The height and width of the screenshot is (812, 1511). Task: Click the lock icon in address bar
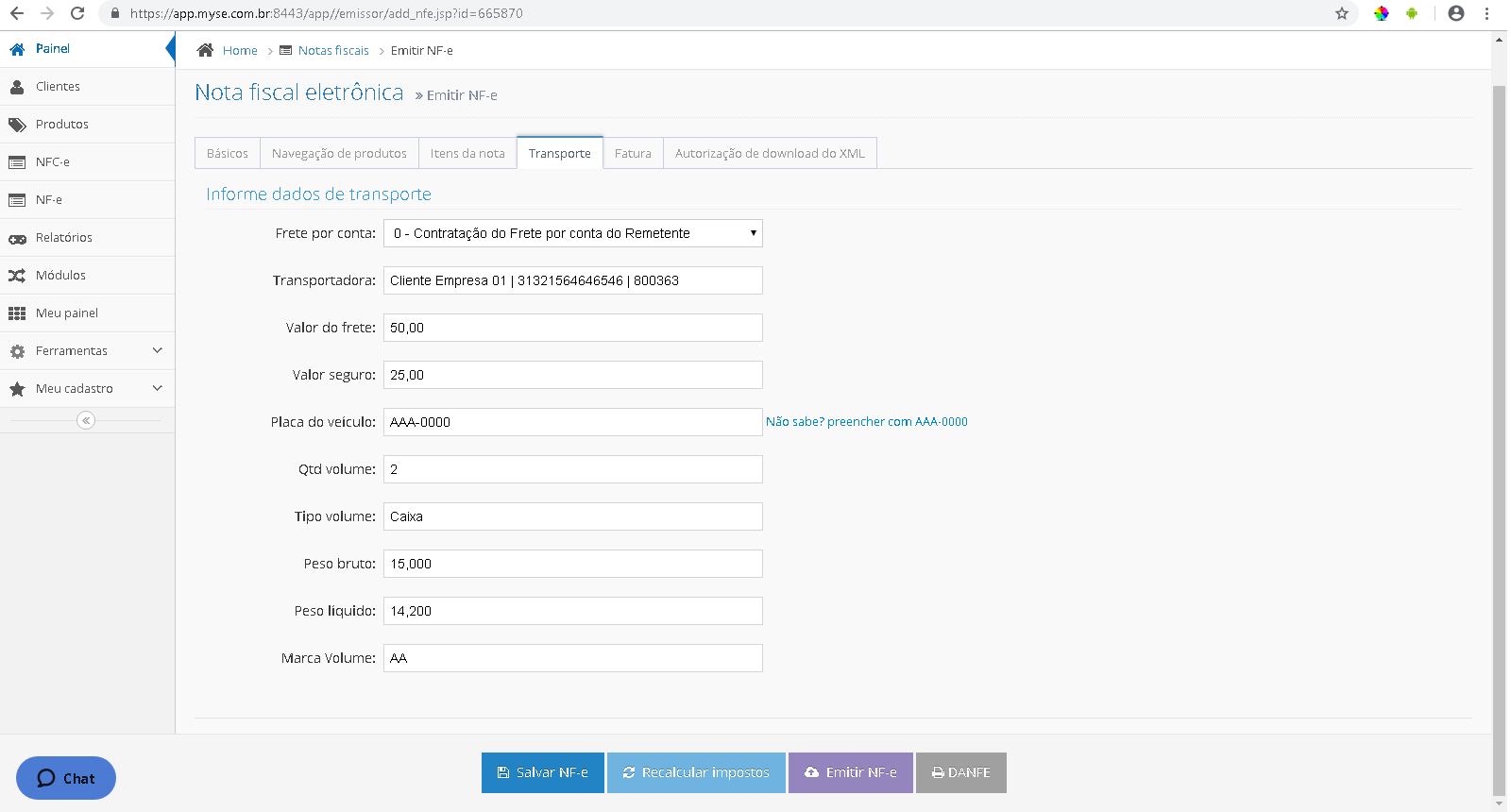coord(115,13)
